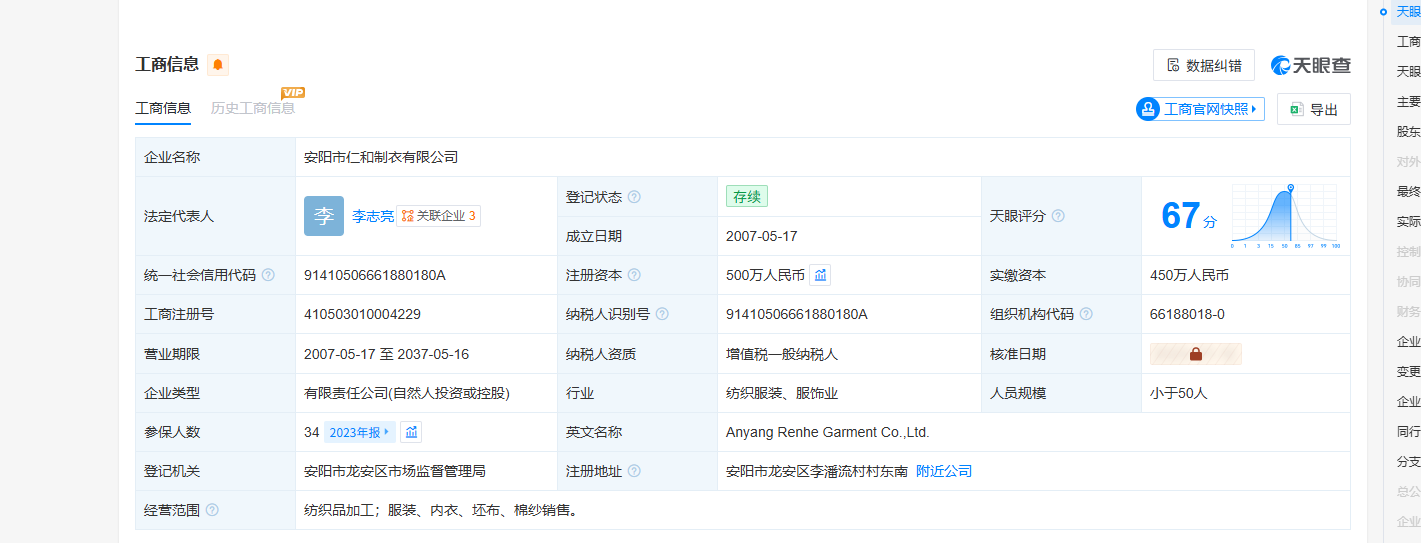The image size is (1421, 543).
Task: Click the 登记机关 value 安阳市龙安区市场监督管理局
Action: 395,471
